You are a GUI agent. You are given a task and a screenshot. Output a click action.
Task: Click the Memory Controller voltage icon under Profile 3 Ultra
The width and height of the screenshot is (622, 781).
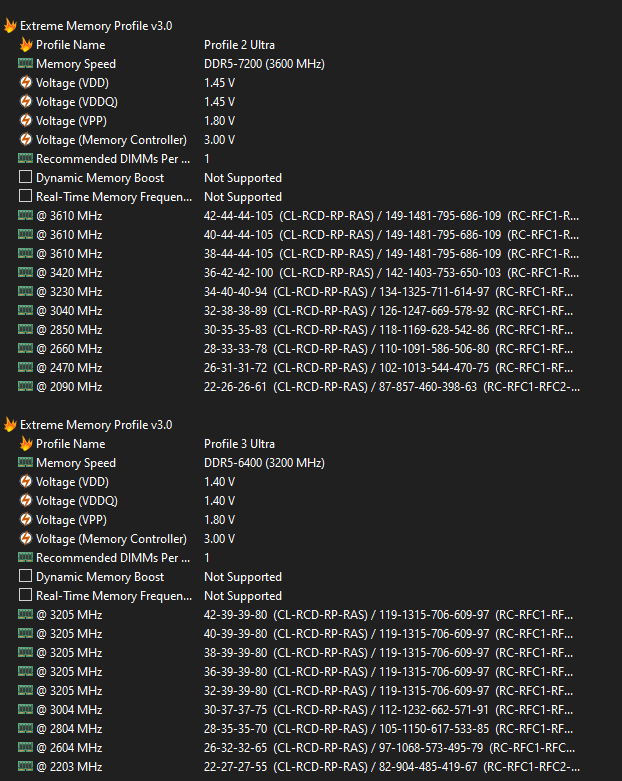click(x=25, y=538)
